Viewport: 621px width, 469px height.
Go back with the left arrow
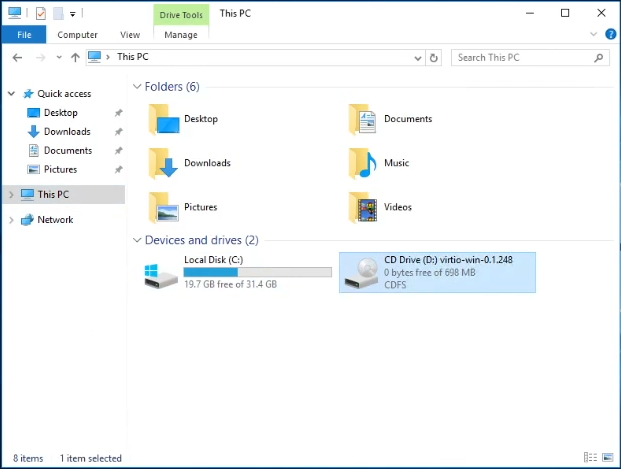point(17,58)
